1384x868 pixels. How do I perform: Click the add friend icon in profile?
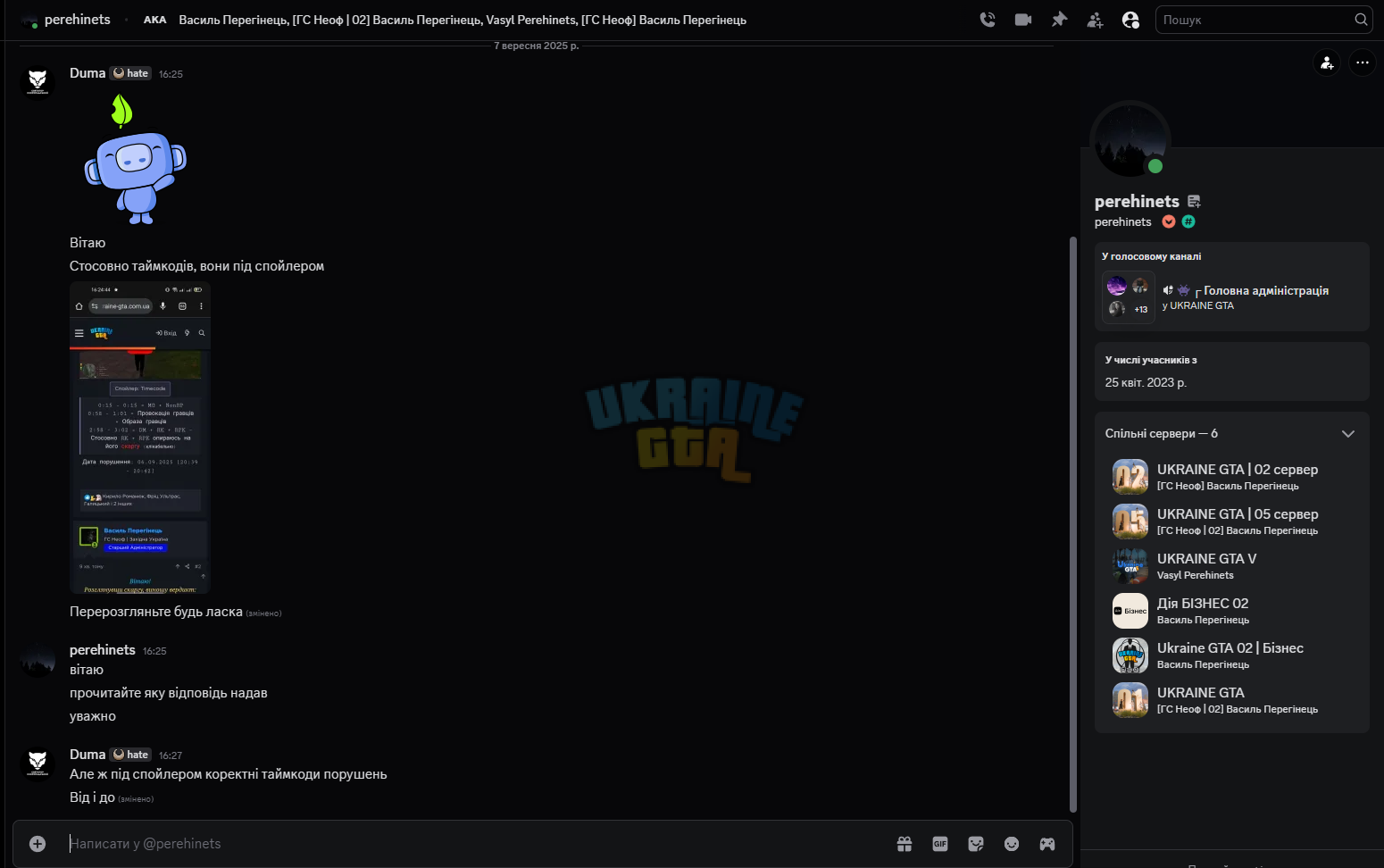[1327, 63]
